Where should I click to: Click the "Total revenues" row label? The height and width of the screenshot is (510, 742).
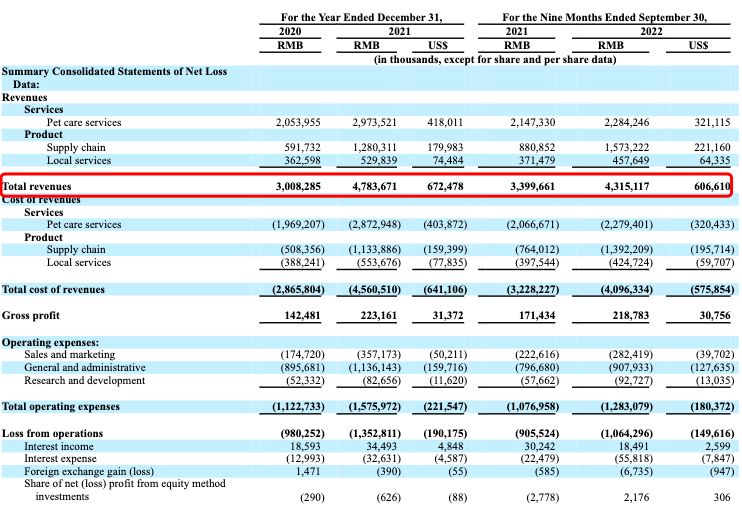pyautogui.click(x=37, y=187)
